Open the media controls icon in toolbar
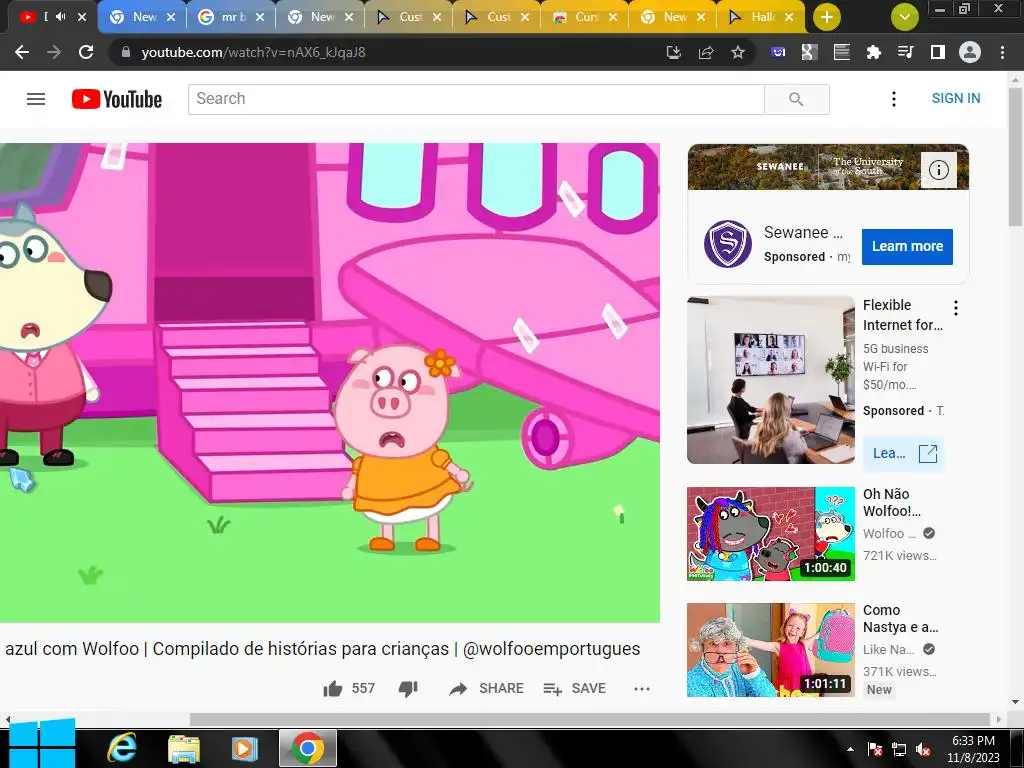Image resolution: width=1024 pixels, height=768 pixels. [x=906, y=52]
